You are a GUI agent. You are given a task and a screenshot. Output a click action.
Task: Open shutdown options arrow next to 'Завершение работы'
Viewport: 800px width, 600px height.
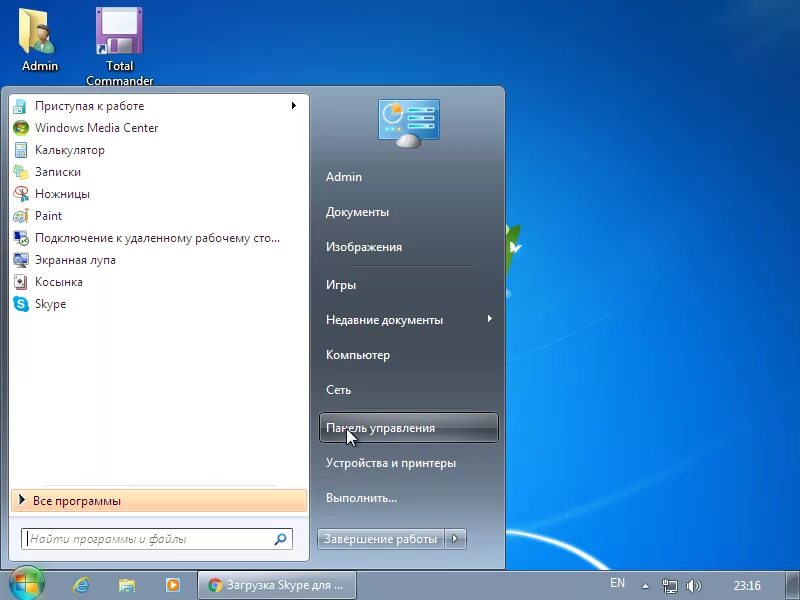[x=455, y=539]
